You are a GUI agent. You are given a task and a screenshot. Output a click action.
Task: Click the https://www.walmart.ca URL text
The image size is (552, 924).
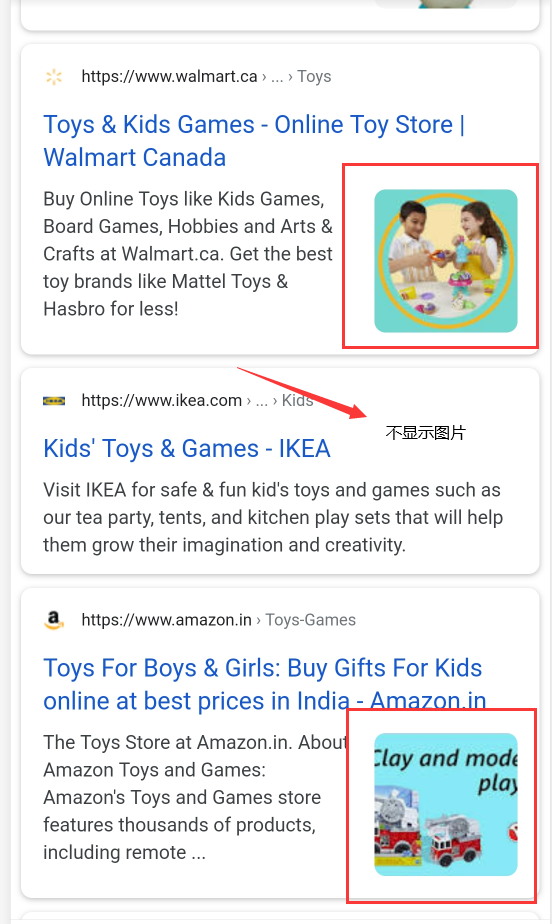(169, 77)
